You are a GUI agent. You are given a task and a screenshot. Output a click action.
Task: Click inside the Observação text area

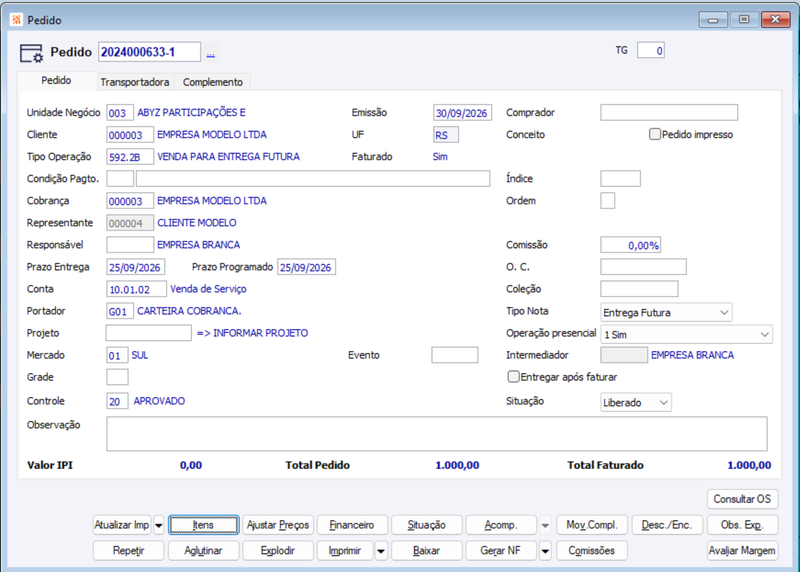pyautogui.click(x=437, y=434)
